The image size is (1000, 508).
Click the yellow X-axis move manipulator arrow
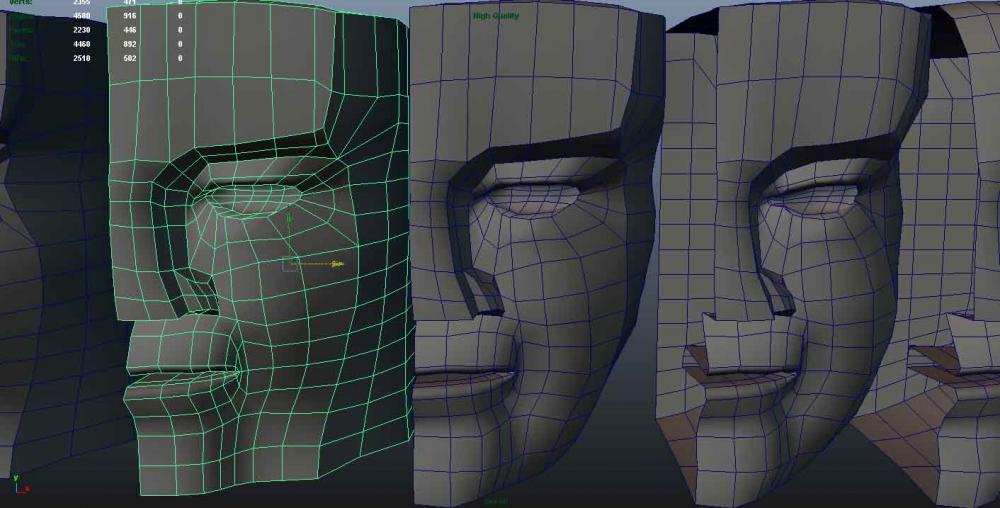tap(337, 263)
